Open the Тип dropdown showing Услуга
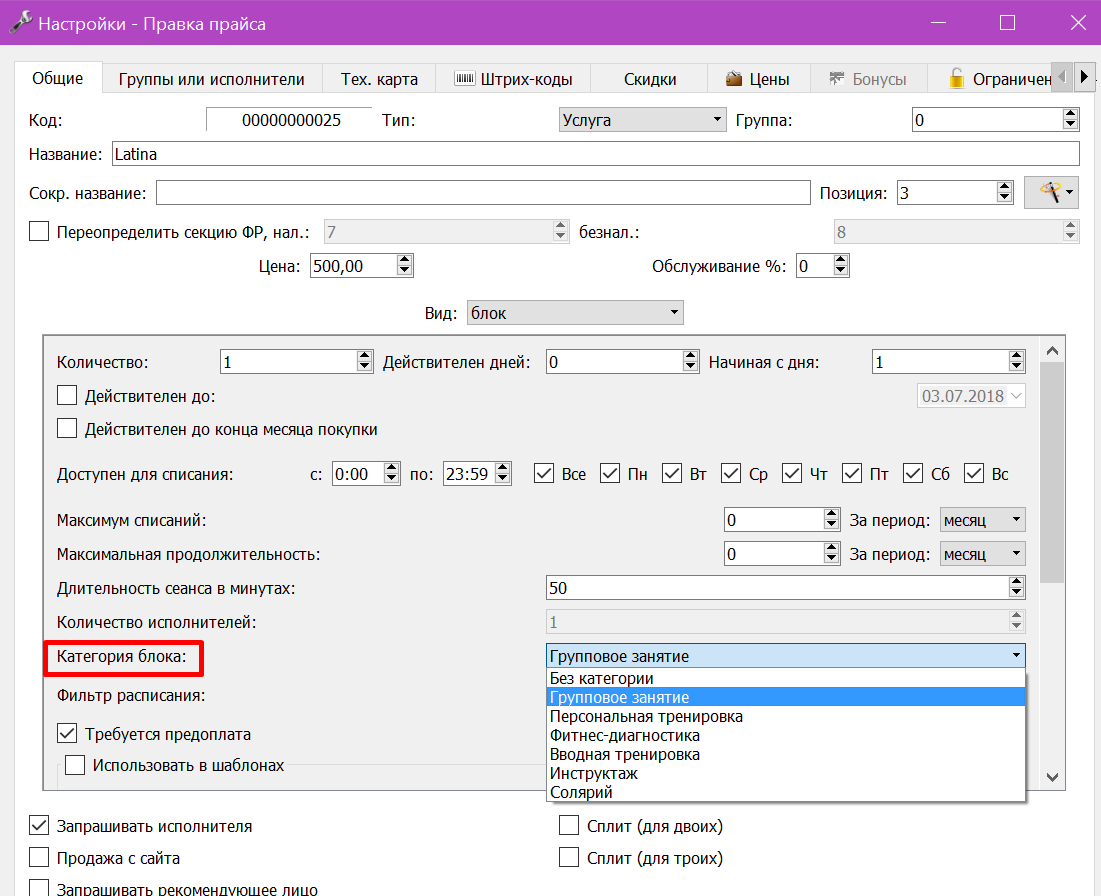The height and width of the screenshot is (896, 1101). pyautogui.click(x=642, y=119)
